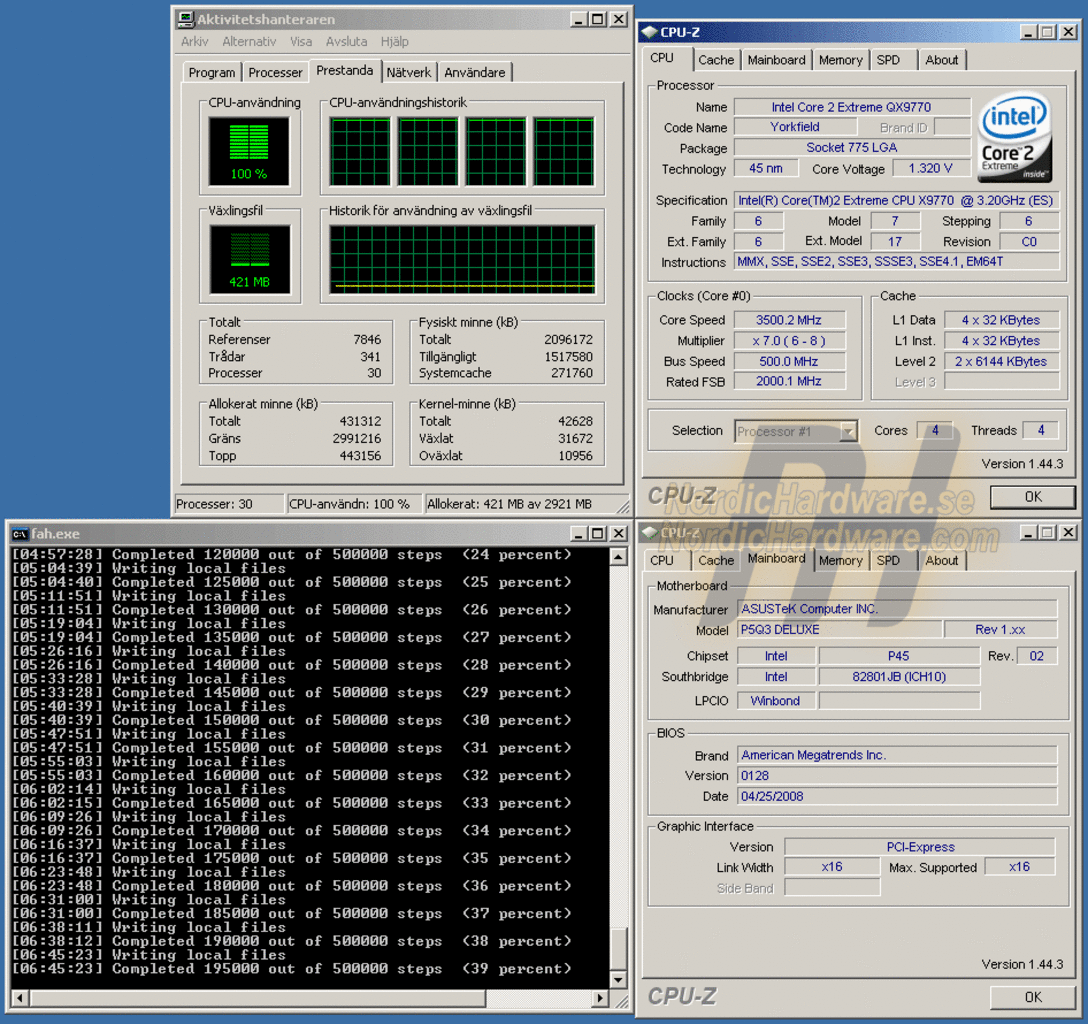Click the Multiplier value x 7.0
The height and width of the screenshot is (1024, 1088).
(x=789, y=341)
